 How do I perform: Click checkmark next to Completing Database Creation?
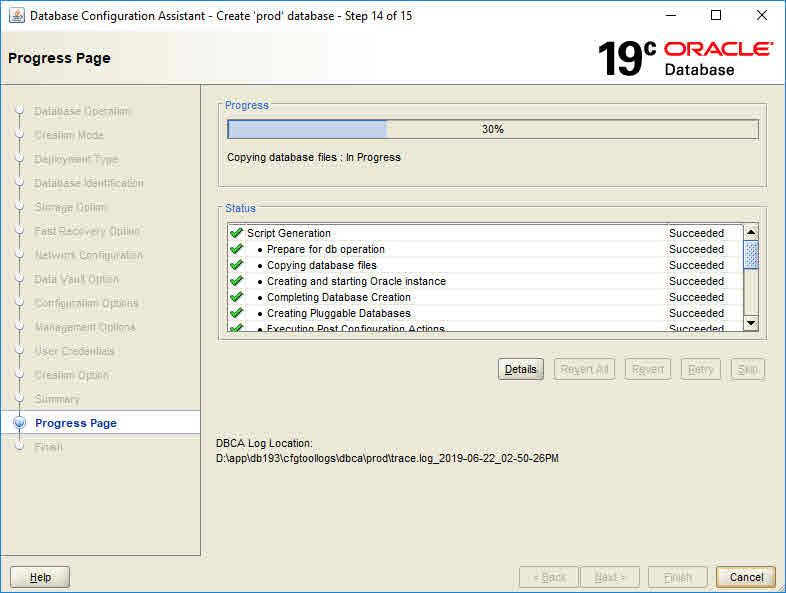[x=236, y=297]
